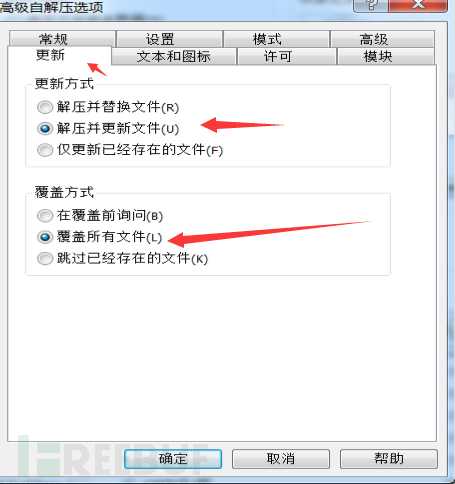Click the 取消 button
455x484 pixels.
pos(281,459)
